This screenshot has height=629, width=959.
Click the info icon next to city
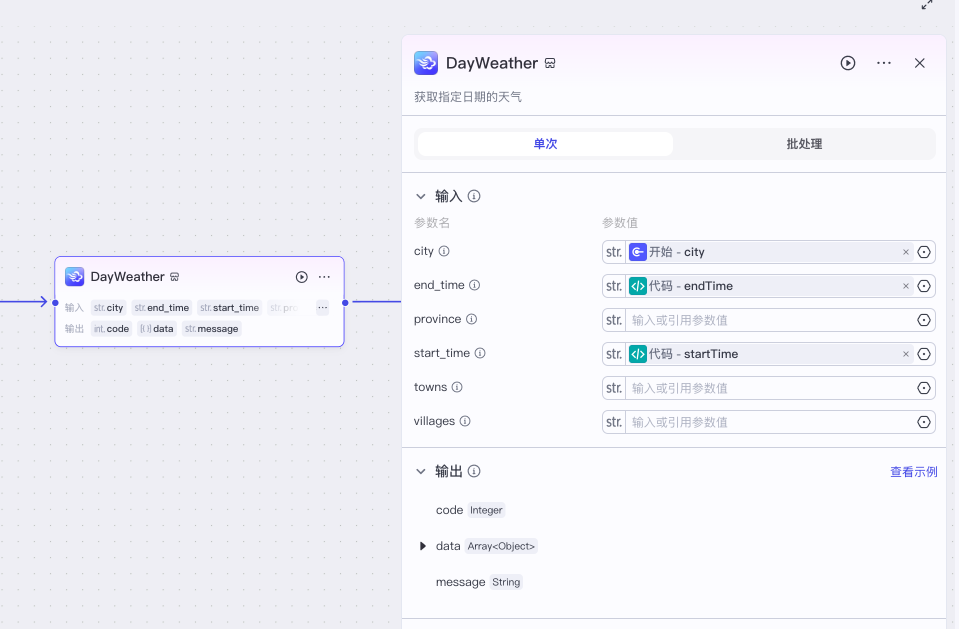(x=444, y=252)
